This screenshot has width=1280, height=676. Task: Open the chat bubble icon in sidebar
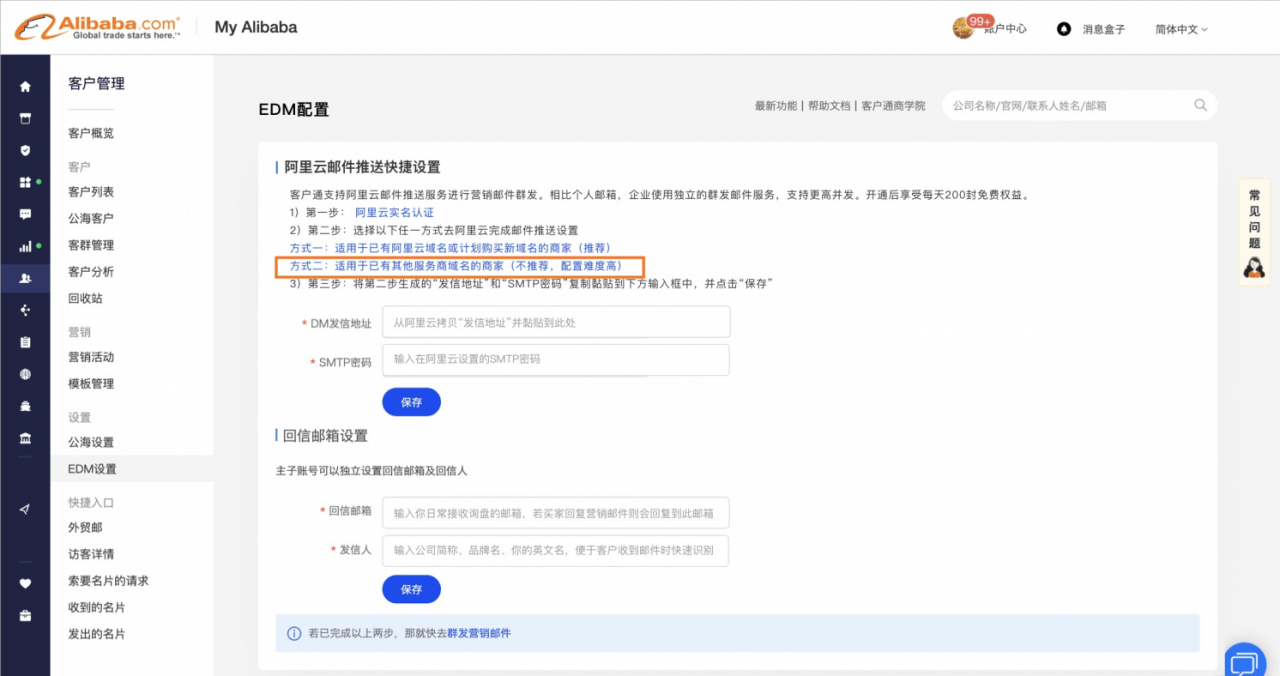click(x=25, y=214)
